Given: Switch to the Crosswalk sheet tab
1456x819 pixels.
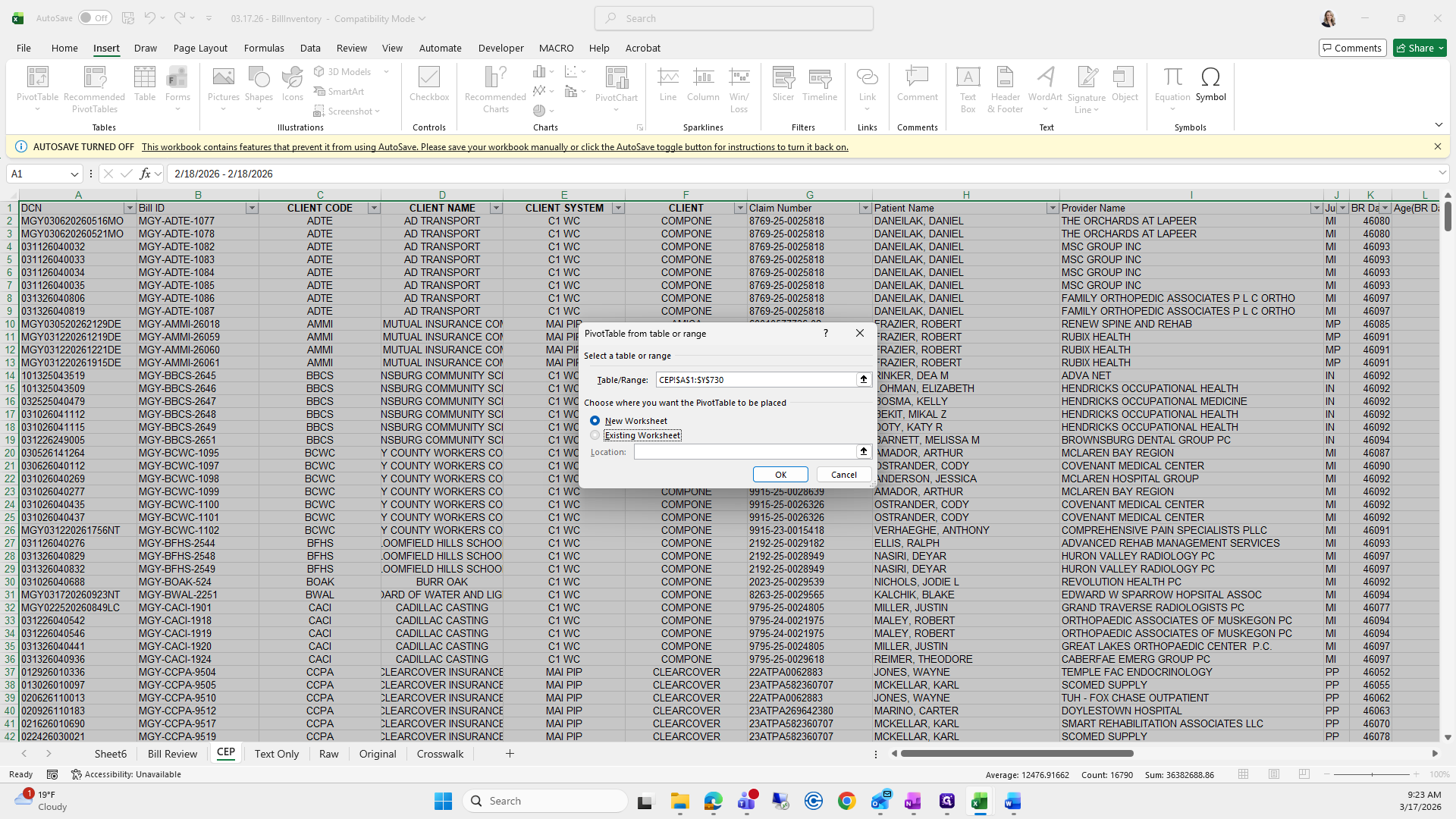Looking at the screenshot, I should click(x=440, y=754).
